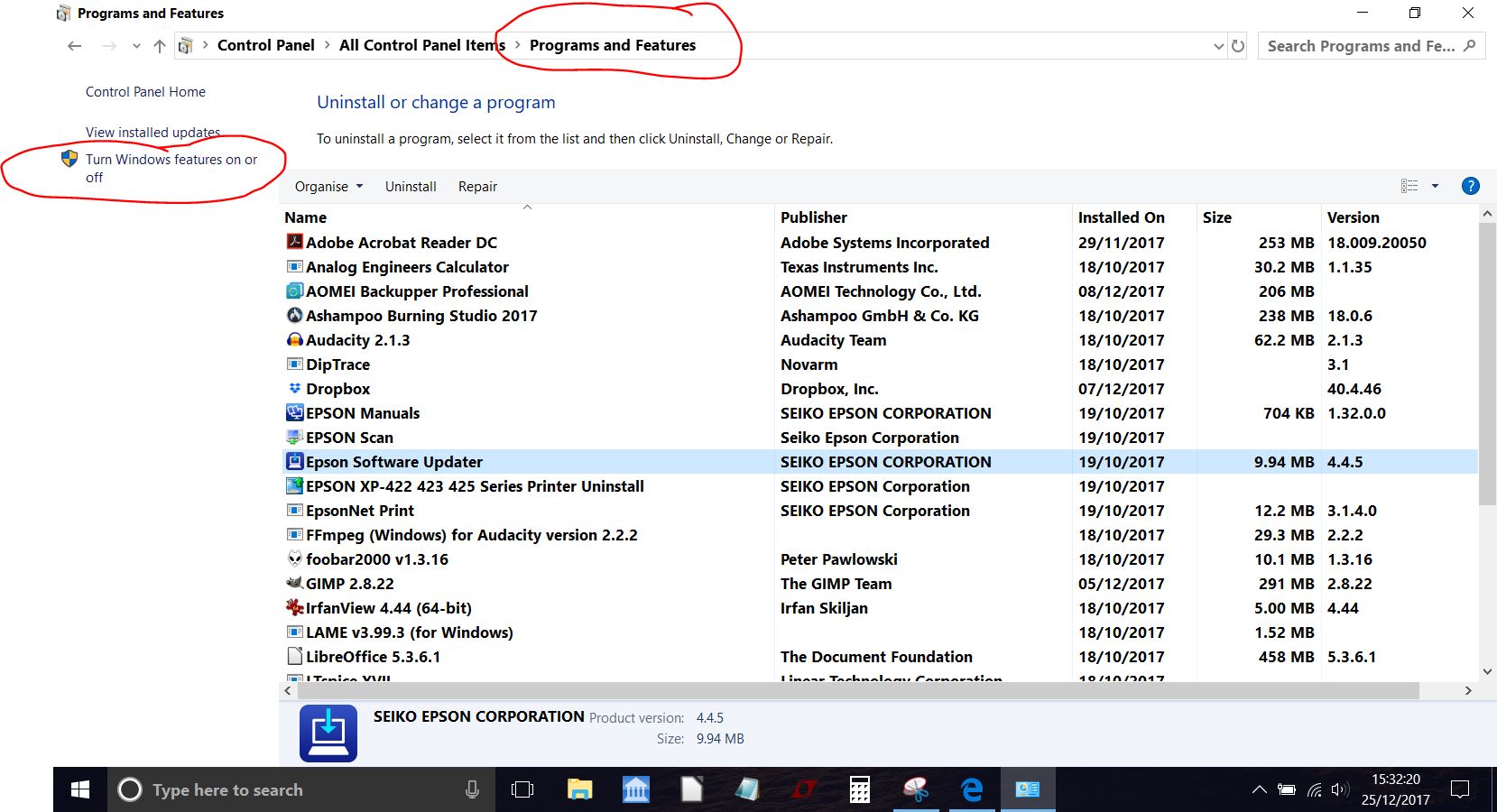Click the Wi-Fi network tray icon
1497x812 pixels.
click(x=1315, y=789)
